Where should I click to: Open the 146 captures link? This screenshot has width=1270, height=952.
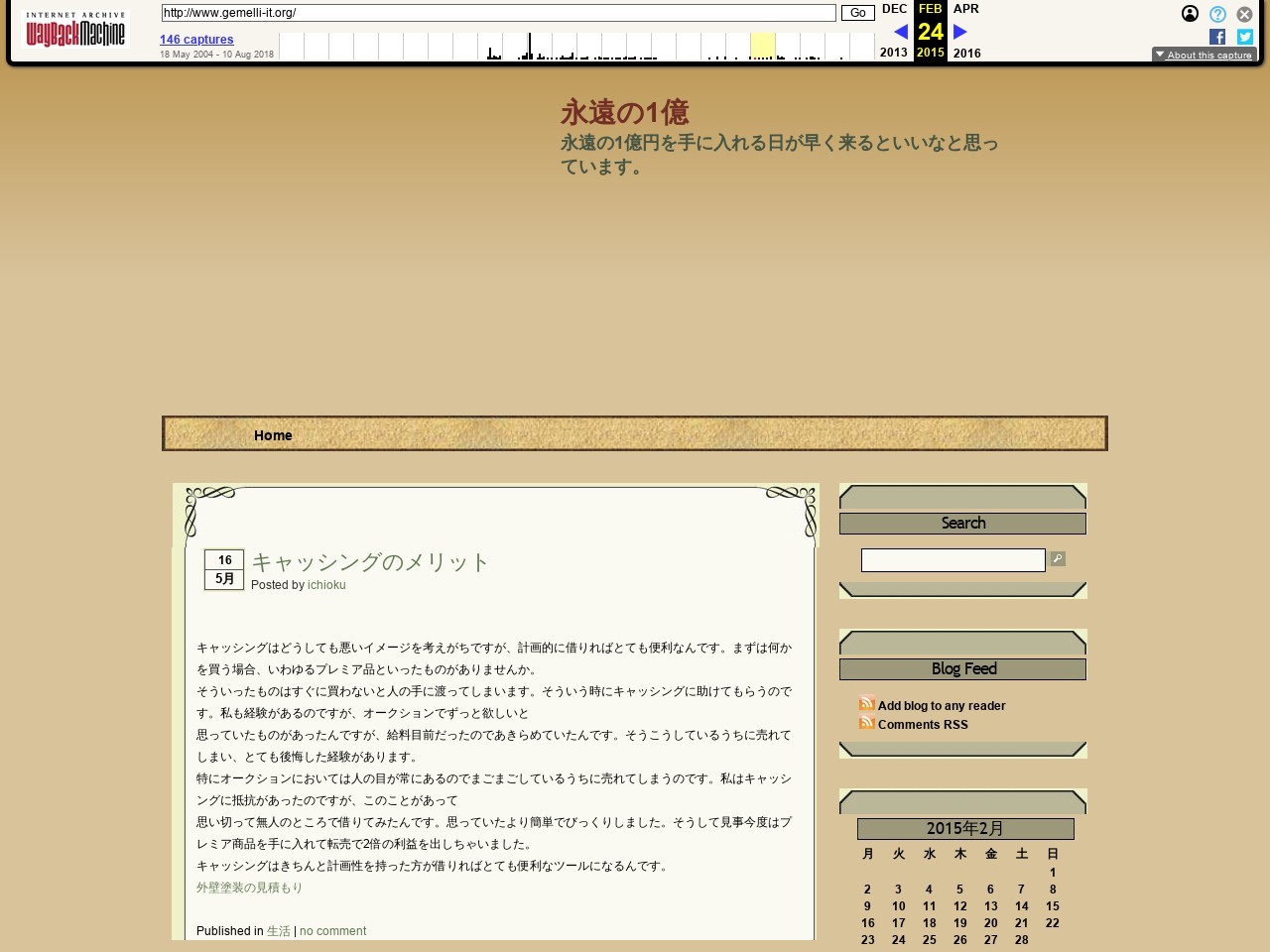point(196,40)
